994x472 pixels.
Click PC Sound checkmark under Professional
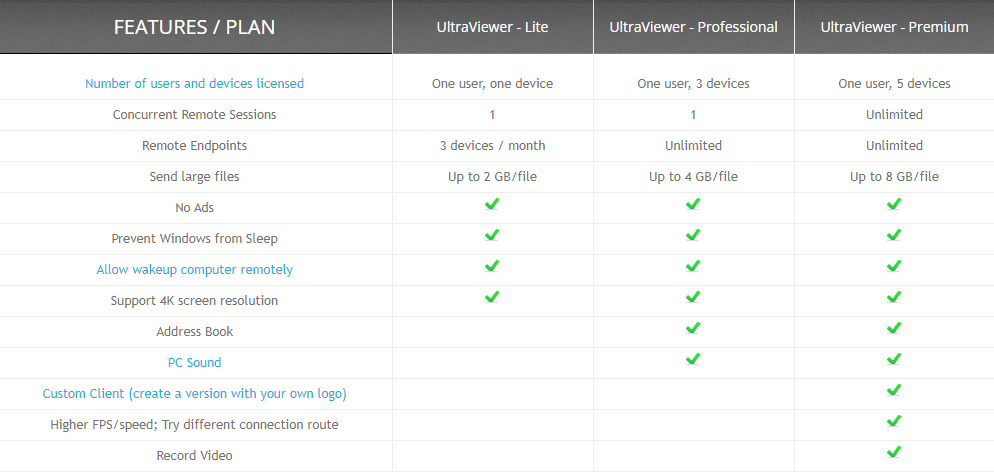pyautogui.click(x=693, y=360)
